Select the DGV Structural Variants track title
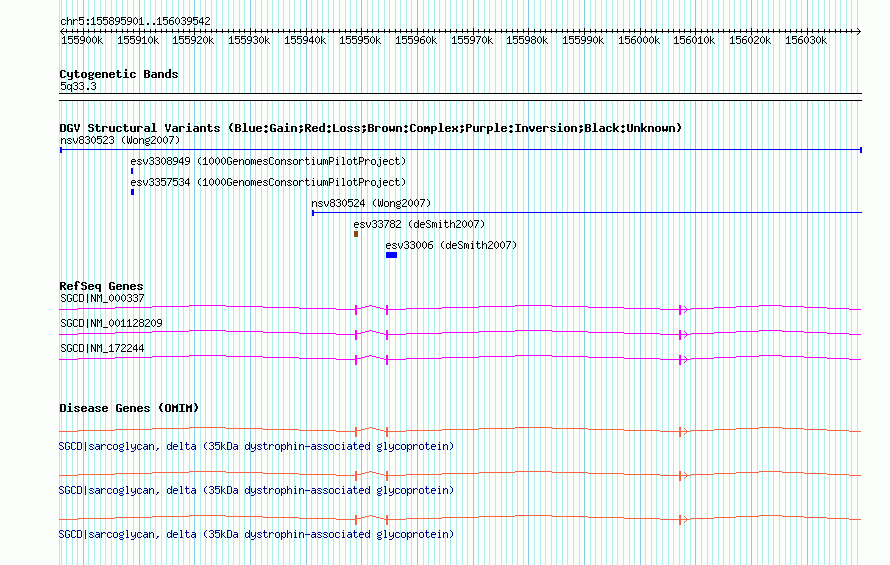The height and width of the screenshot is (565, 890). [x=371, y=128]
